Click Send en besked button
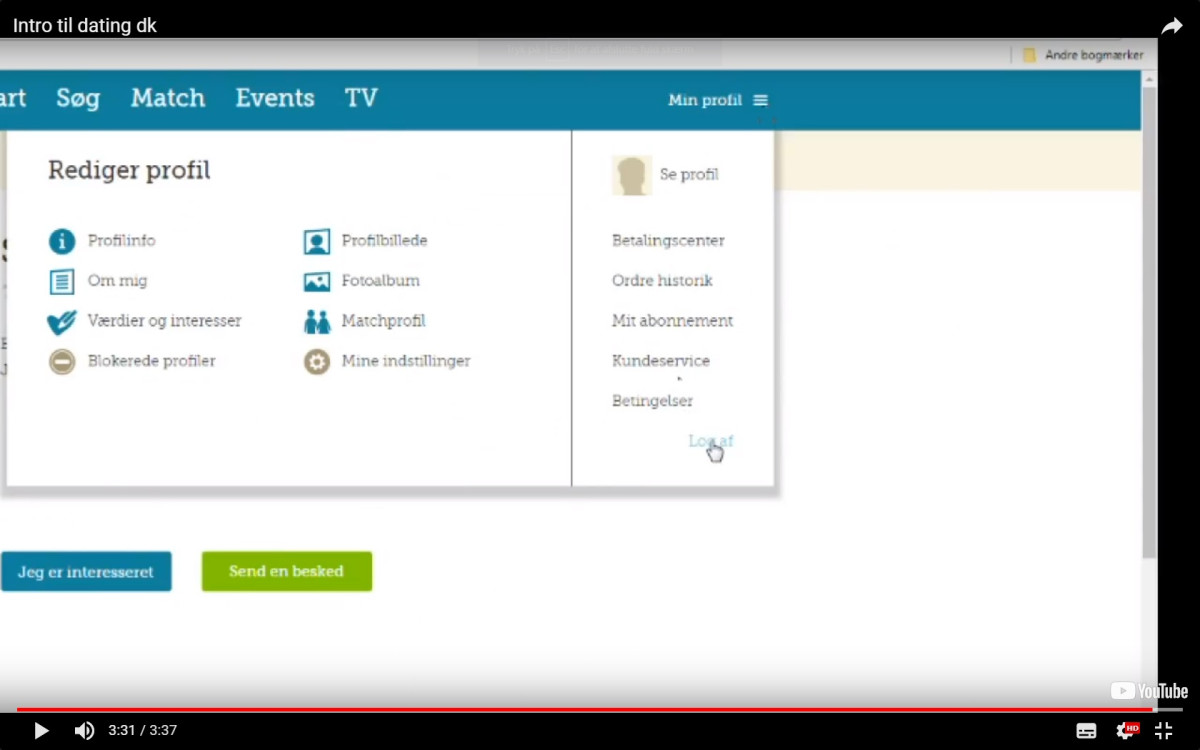Viewport: 1200px width, 750px height. (x=287, y=571)
